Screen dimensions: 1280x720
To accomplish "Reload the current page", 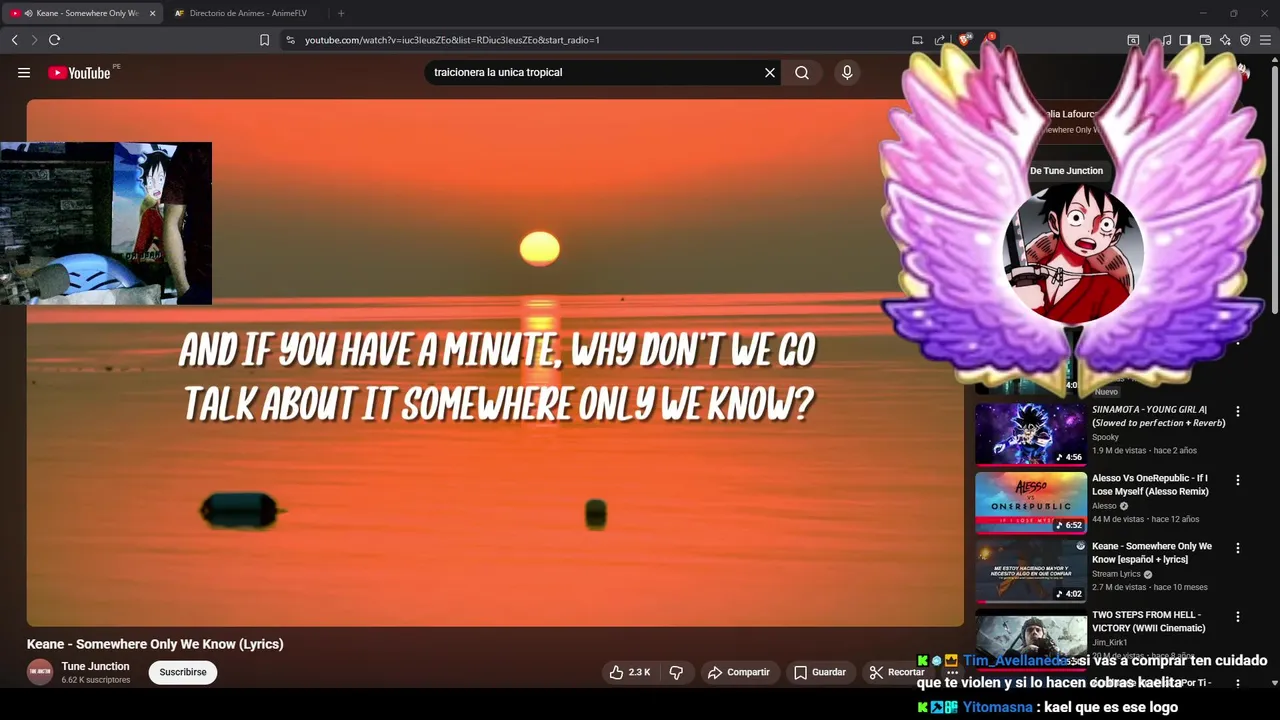I will (x=54, y=40).
